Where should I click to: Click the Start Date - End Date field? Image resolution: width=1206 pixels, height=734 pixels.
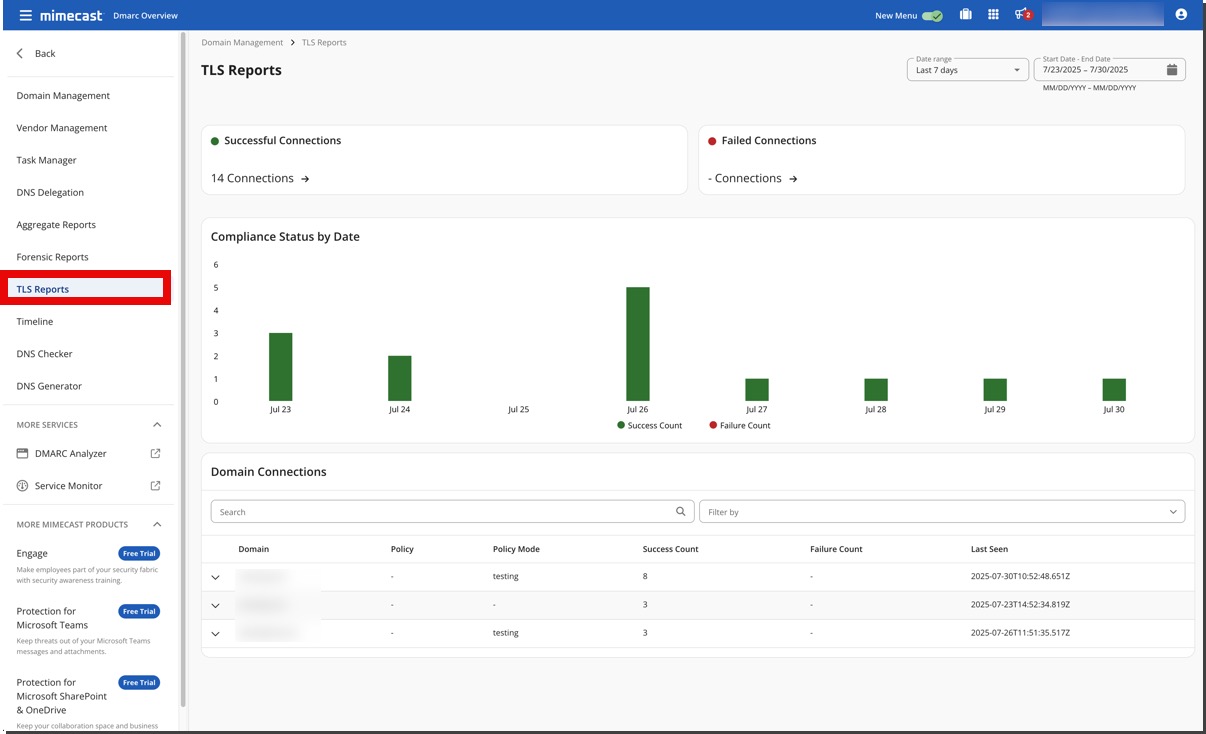pos(1109,70)
